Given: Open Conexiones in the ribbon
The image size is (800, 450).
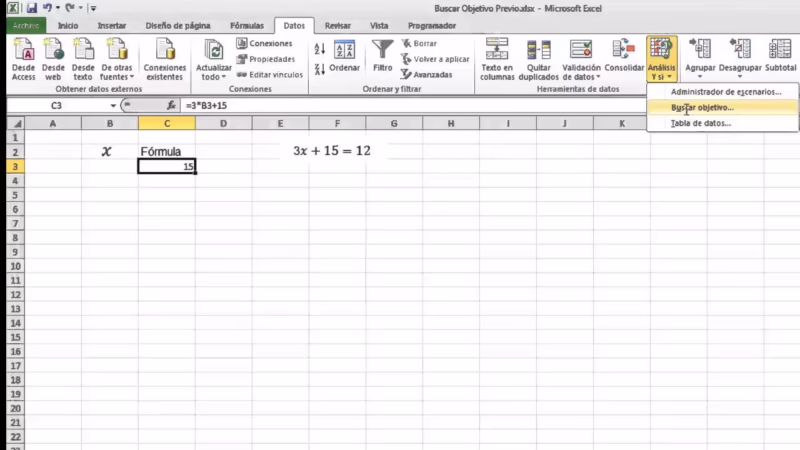Looking at the screenshot, I should [264, 43].
